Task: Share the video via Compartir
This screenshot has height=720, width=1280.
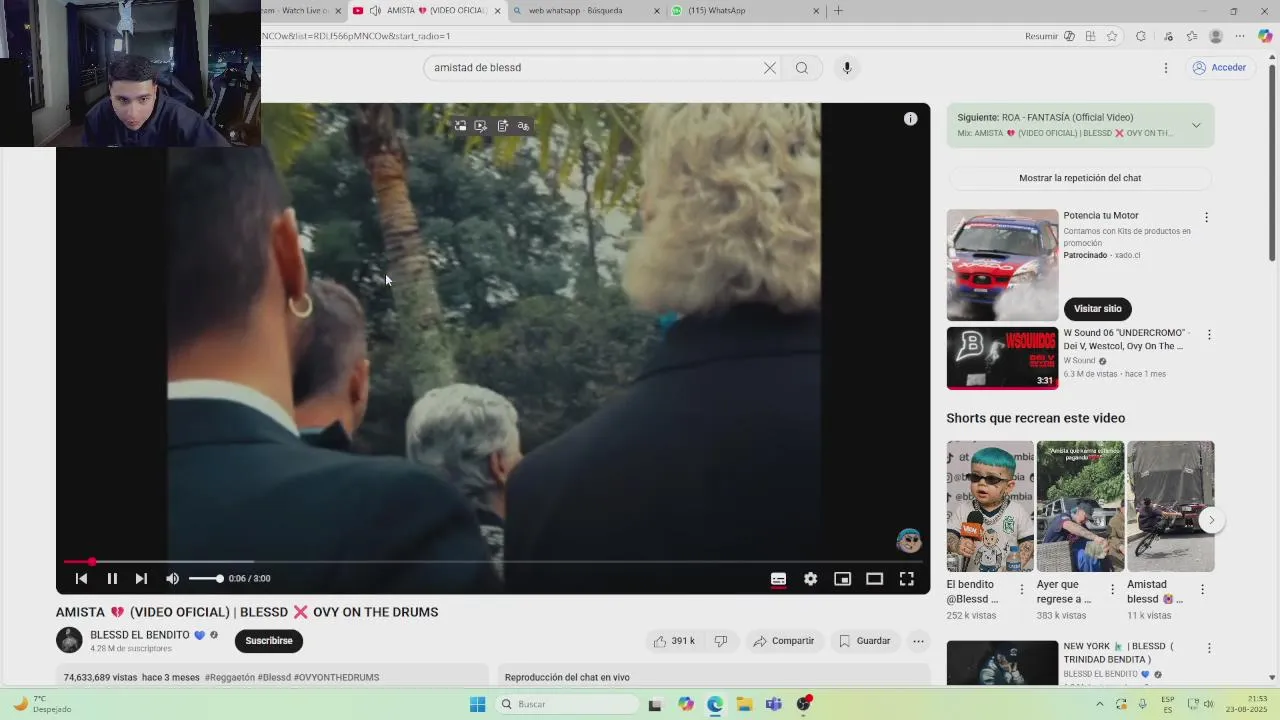Action: [x=784, y=641]
